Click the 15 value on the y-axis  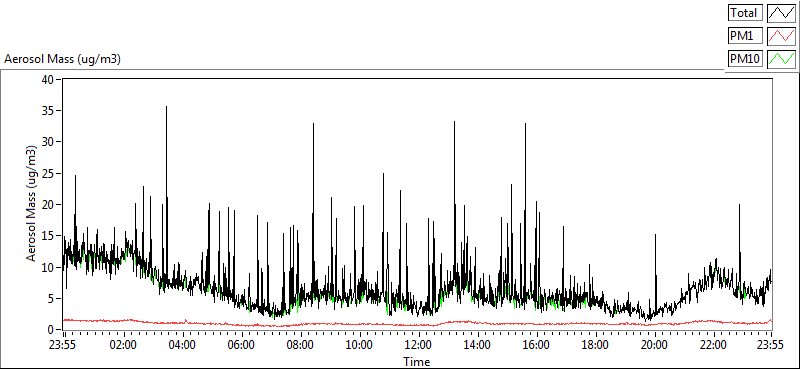pos(49,236)
